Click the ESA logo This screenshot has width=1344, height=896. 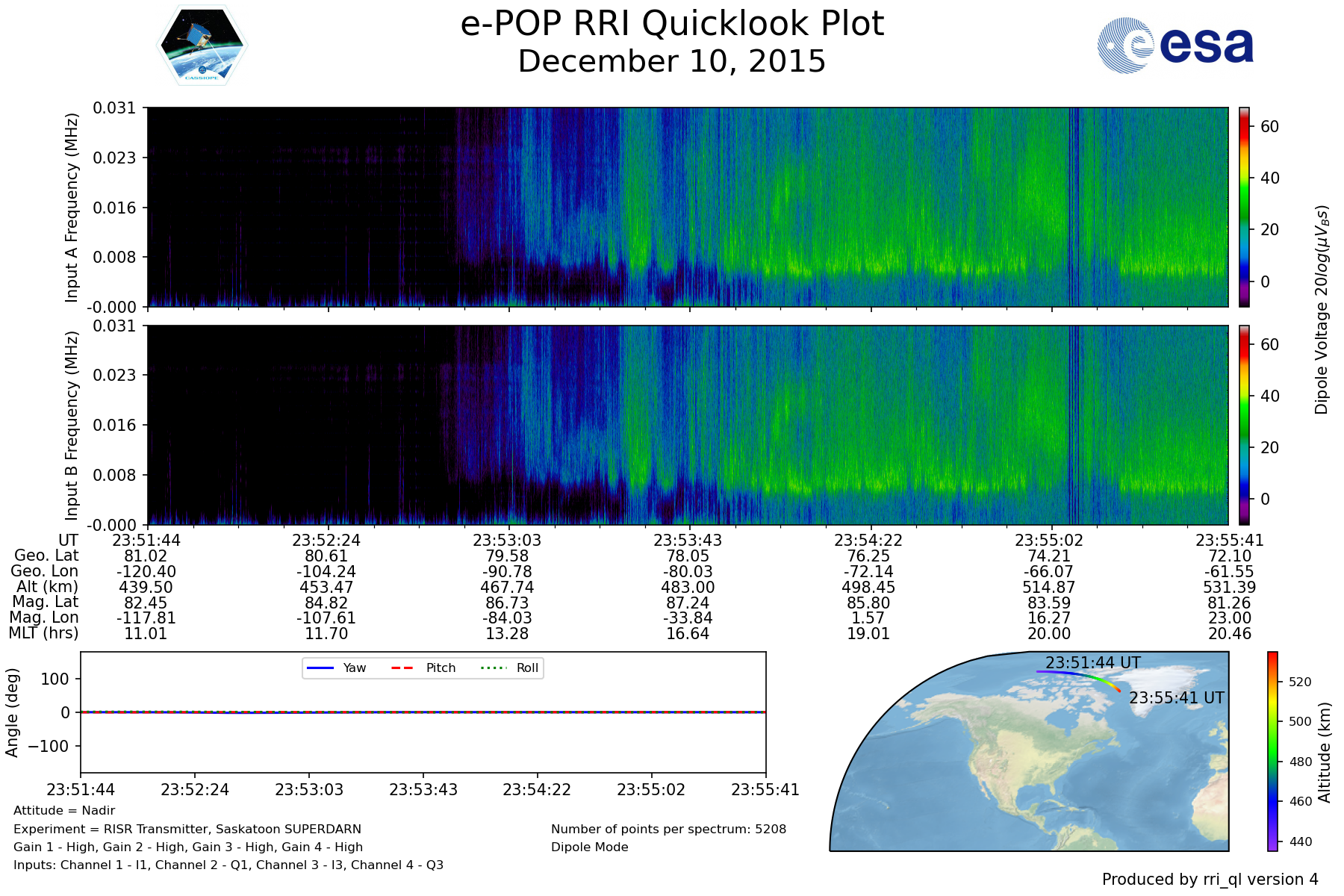(1175, 46)
